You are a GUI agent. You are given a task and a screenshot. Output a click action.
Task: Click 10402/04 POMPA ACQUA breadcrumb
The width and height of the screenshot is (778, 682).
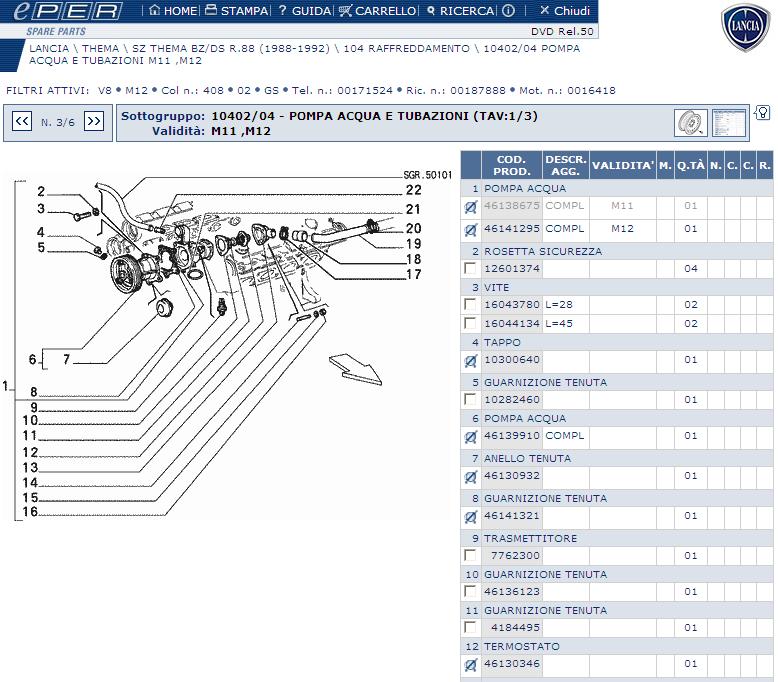click(304, 55)
